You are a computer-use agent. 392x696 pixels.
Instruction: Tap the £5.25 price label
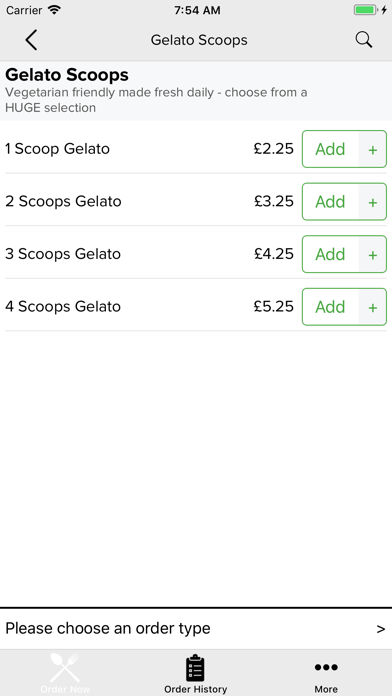click(273, 307)
